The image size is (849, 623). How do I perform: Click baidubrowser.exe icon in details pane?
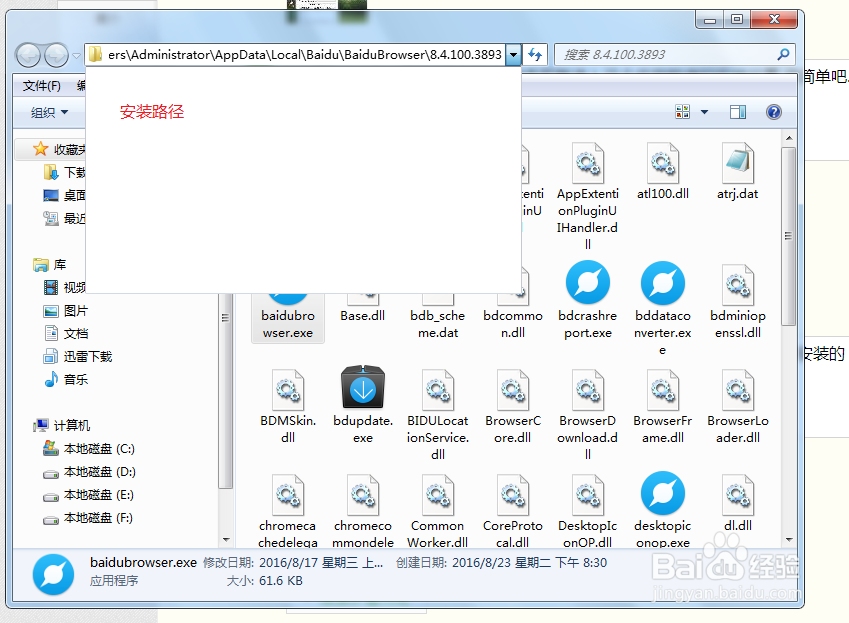[53, 574]
